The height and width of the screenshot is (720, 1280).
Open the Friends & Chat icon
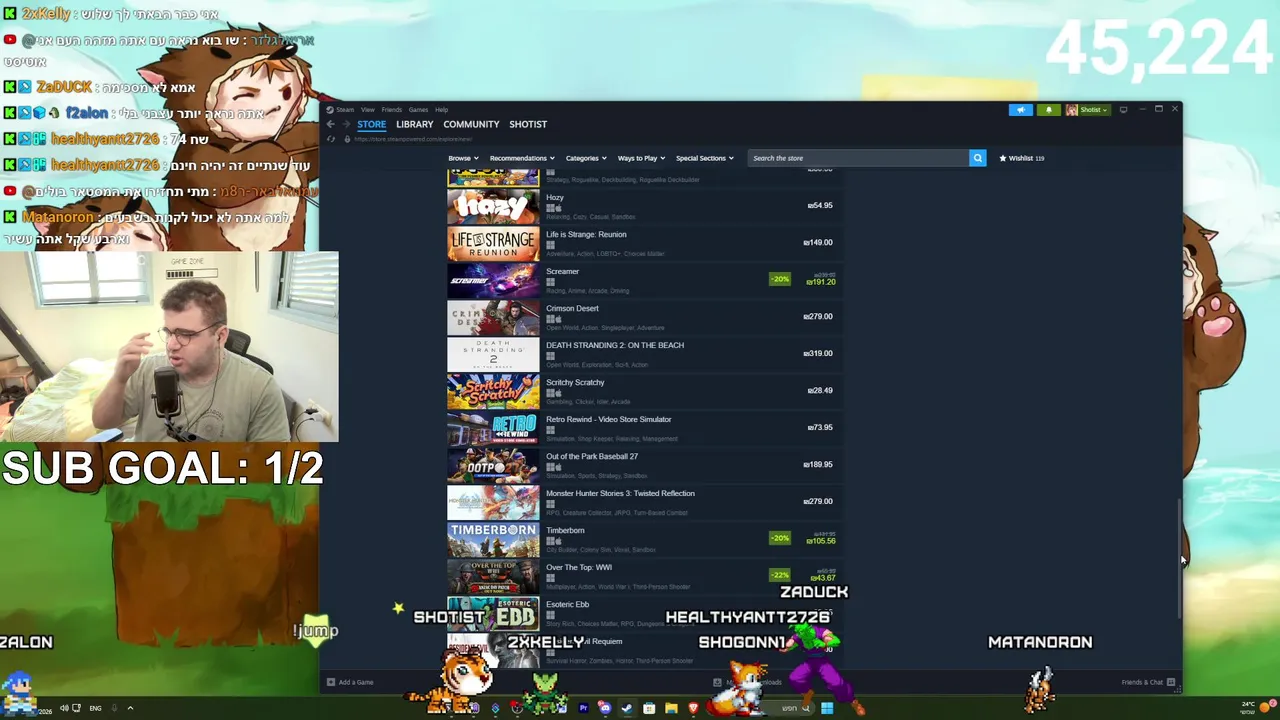tap(1170, 682)
